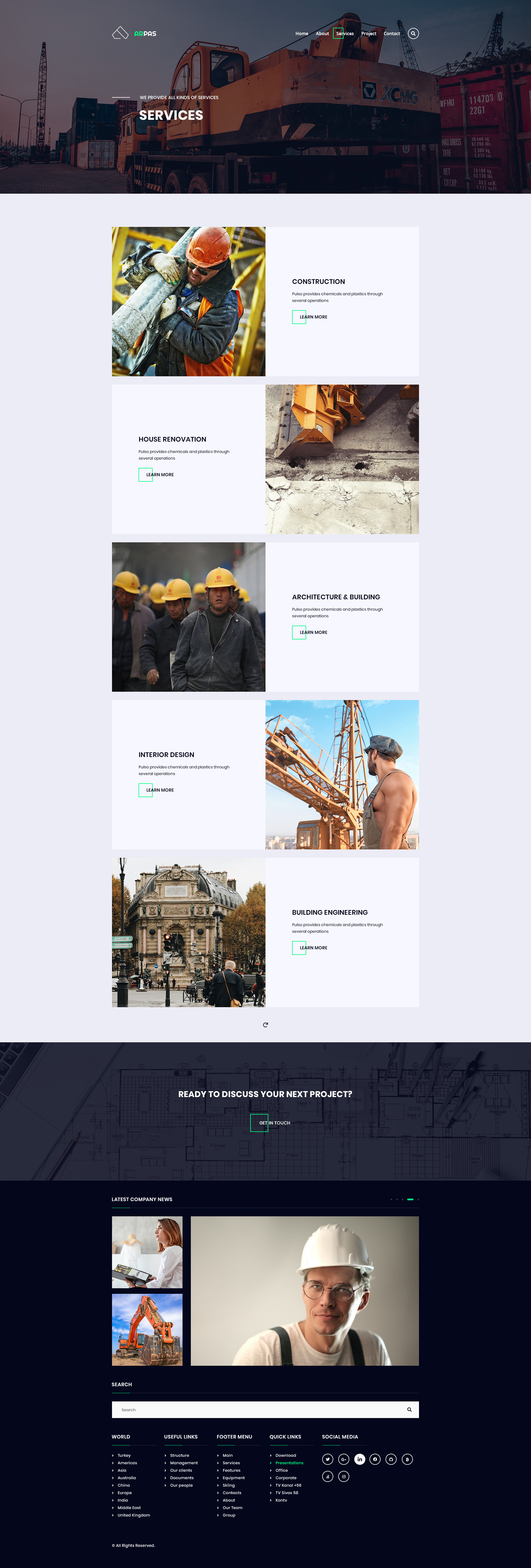Image resolution: width=531 pixels, height=1568 pixels.
Task: Go to the Contact menu item
Action: 392,33
